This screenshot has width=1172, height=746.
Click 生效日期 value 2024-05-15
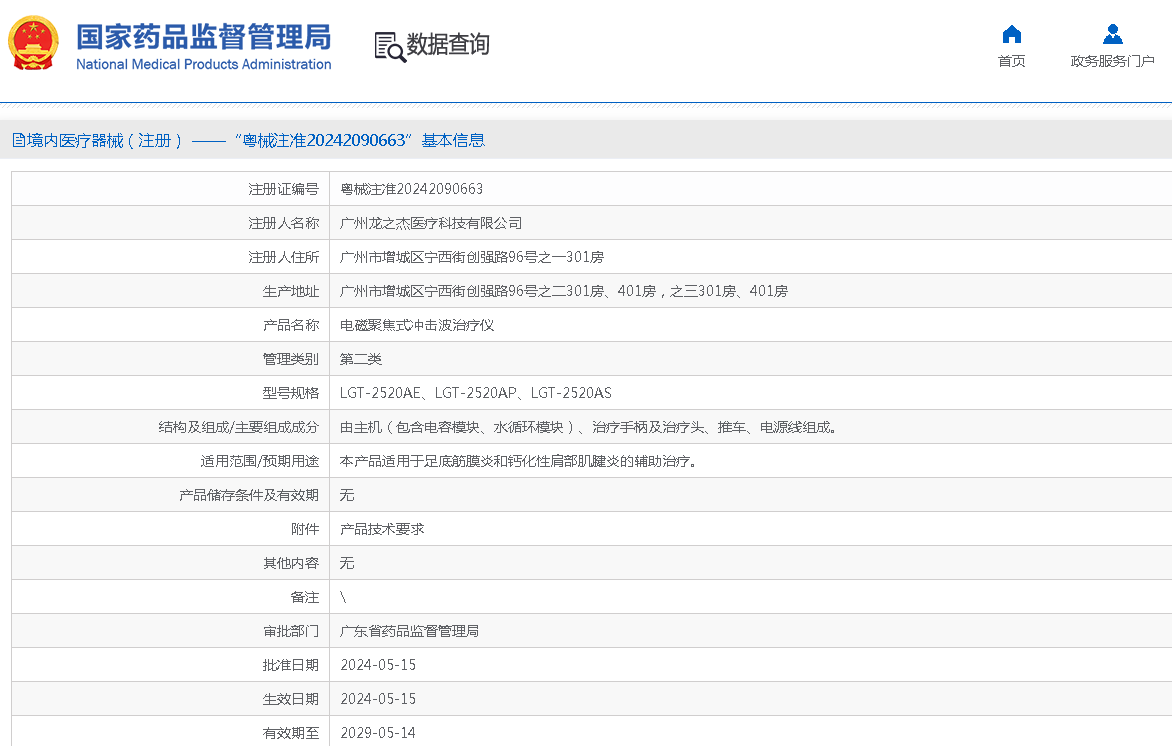click(x=378, y=699)
